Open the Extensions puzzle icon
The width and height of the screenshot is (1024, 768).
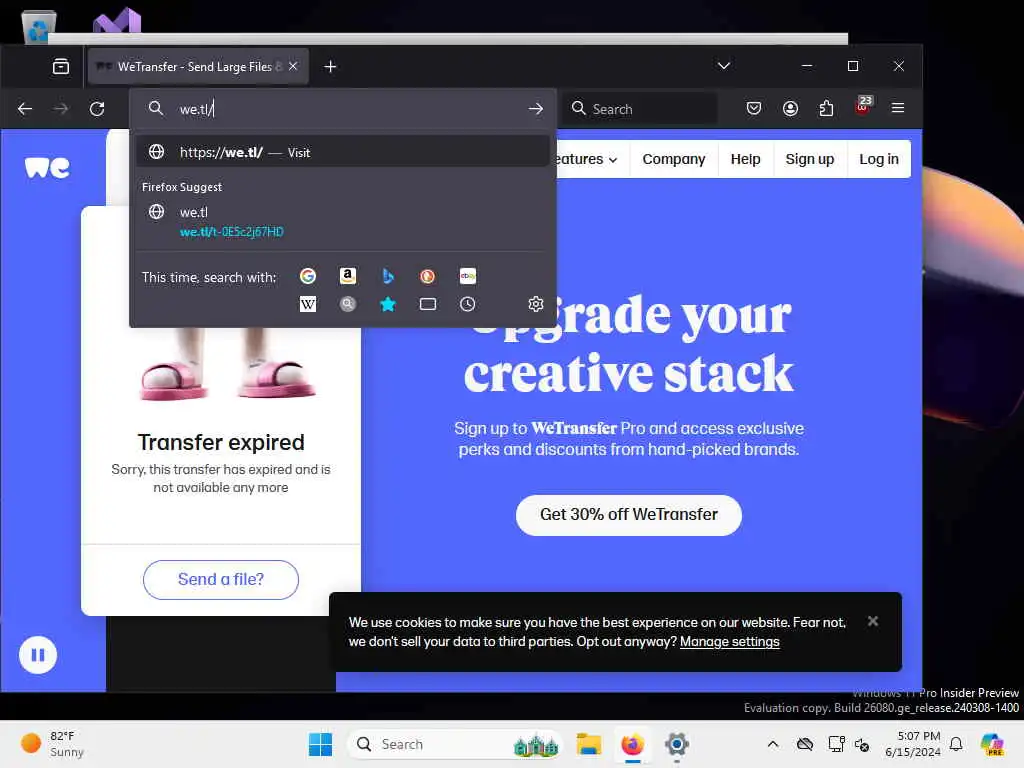(826, 108)
